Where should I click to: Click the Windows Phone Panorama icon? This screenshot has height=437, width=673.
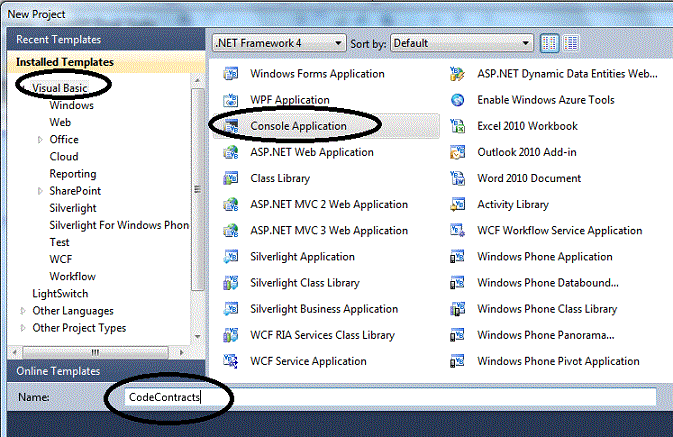458,336
